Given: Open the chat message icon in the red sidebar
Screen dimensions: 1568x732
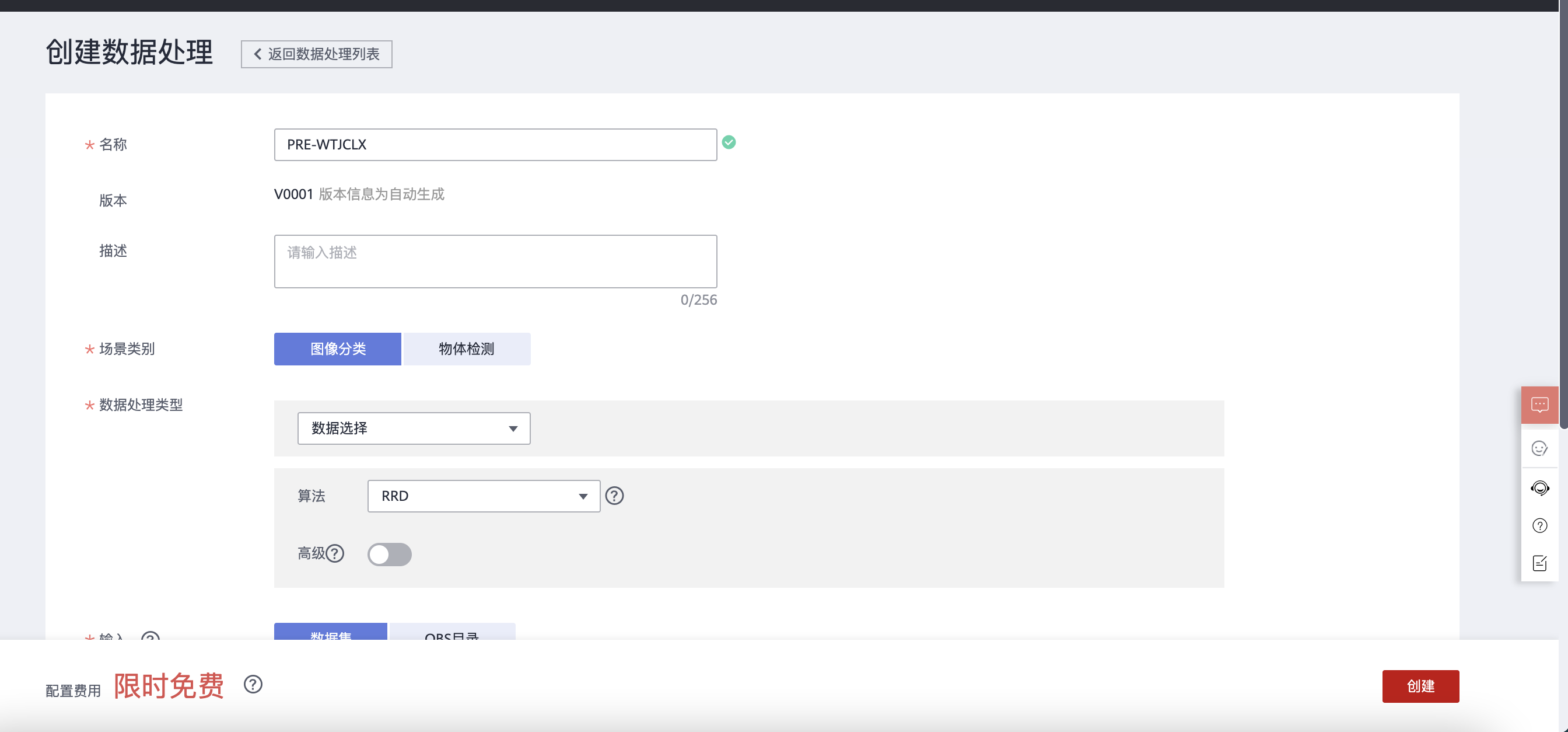Looking at the screenshot, I should pos(1539,405).
